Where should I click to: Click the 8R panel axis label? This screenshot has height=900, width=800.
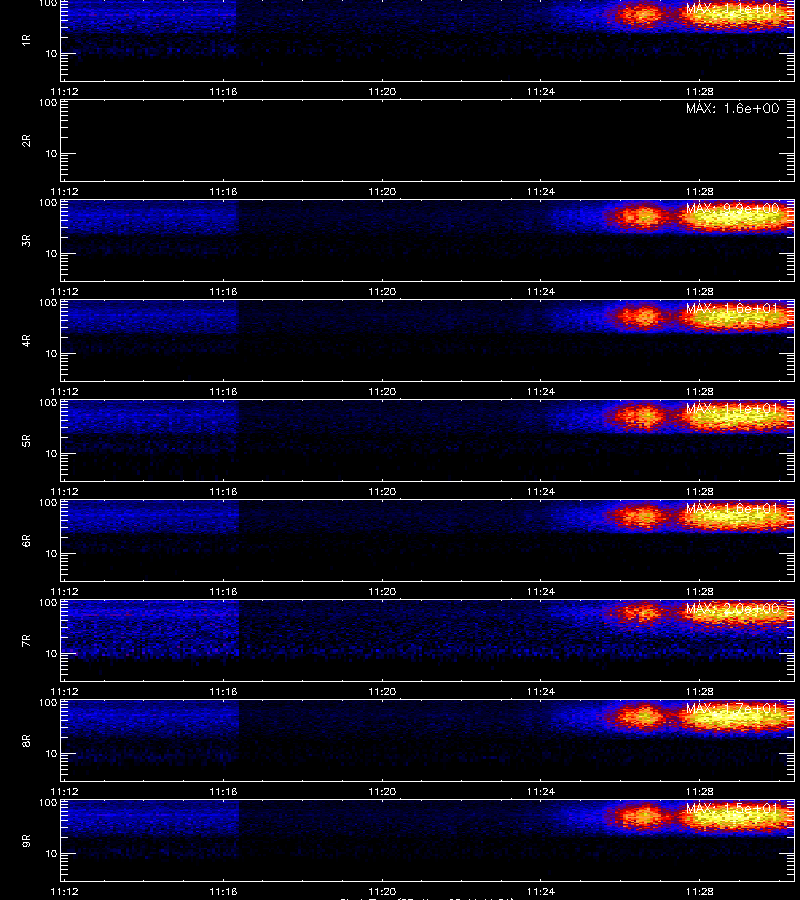(26, 740)
